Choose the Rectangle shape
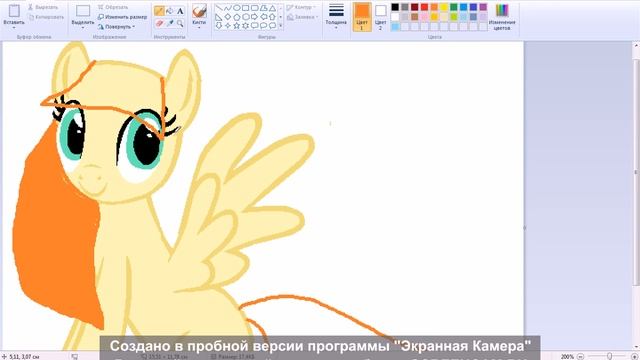The image size is (640, 360). 246,8
